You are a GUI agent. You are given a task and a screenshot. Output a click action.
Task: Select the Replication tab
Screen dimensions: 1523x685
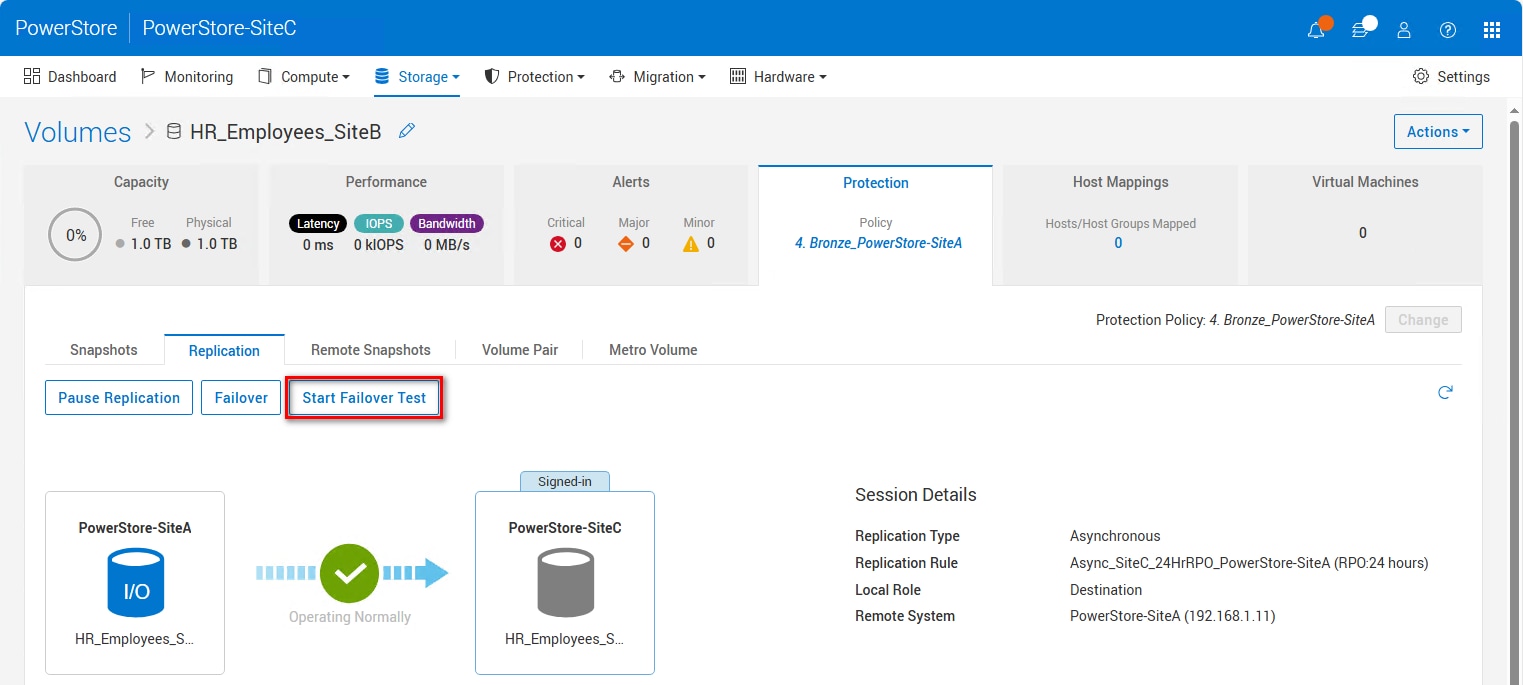click(x=224, y=350)
